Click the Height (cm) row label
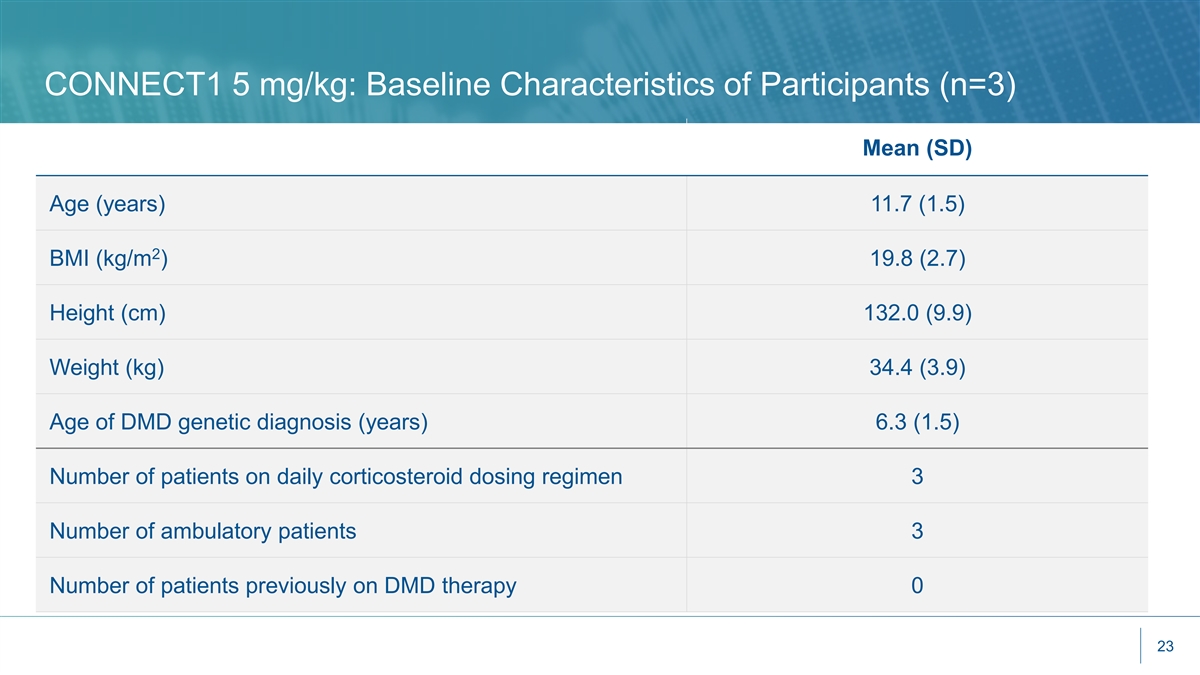Image resolution: width=1200 pixels, height=675 pixels. [107, 314]
